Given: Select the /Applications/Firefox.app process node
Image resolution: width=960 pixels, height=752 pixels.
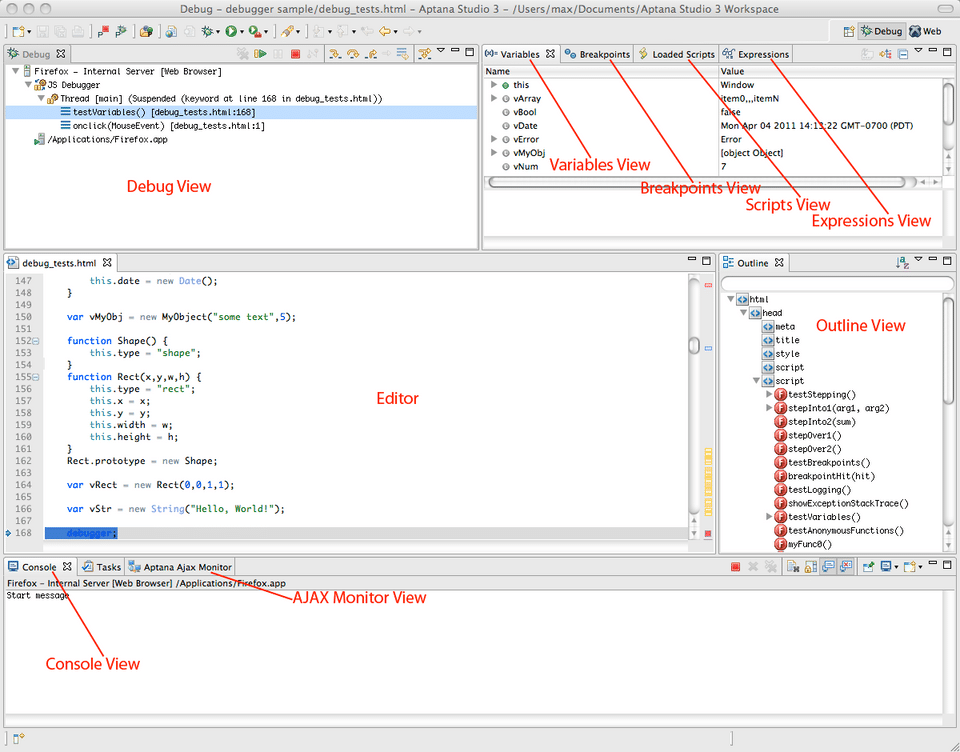Looking at the screenshot, I should point(101,140).
